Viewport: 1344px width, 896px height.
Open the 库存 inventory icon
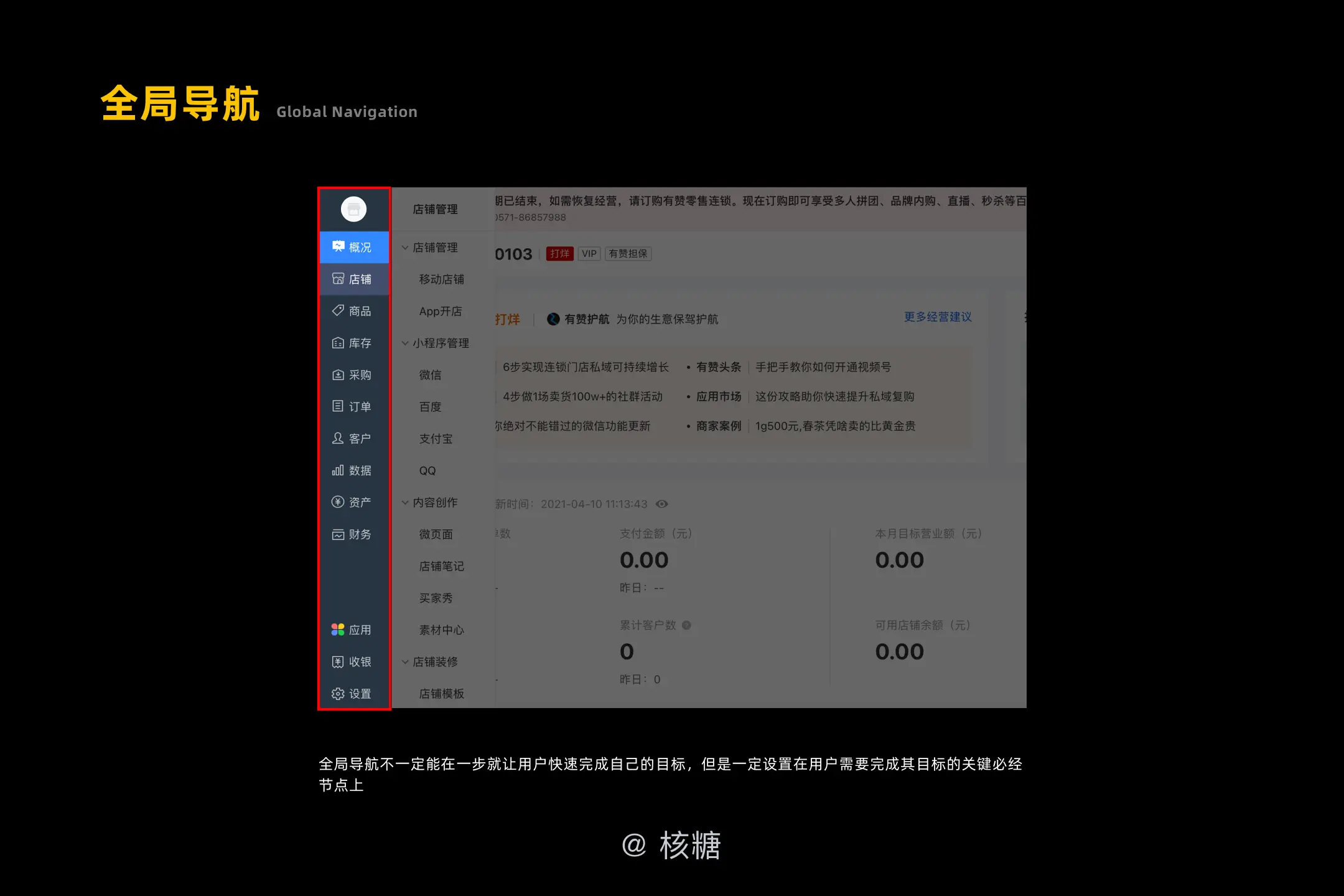point(338,343)
